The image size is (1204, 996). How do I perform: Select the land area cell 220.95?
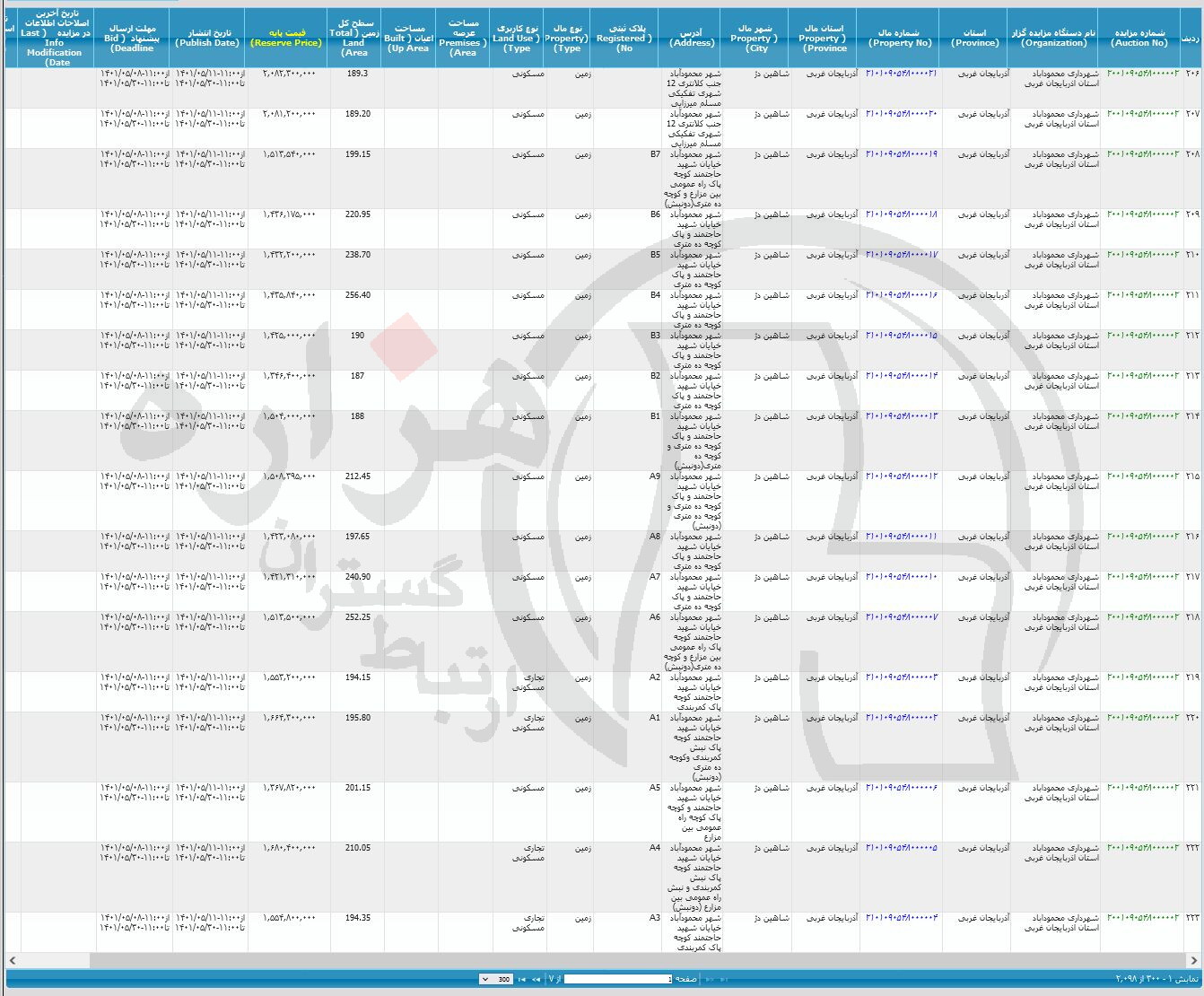tap(357, 214)
